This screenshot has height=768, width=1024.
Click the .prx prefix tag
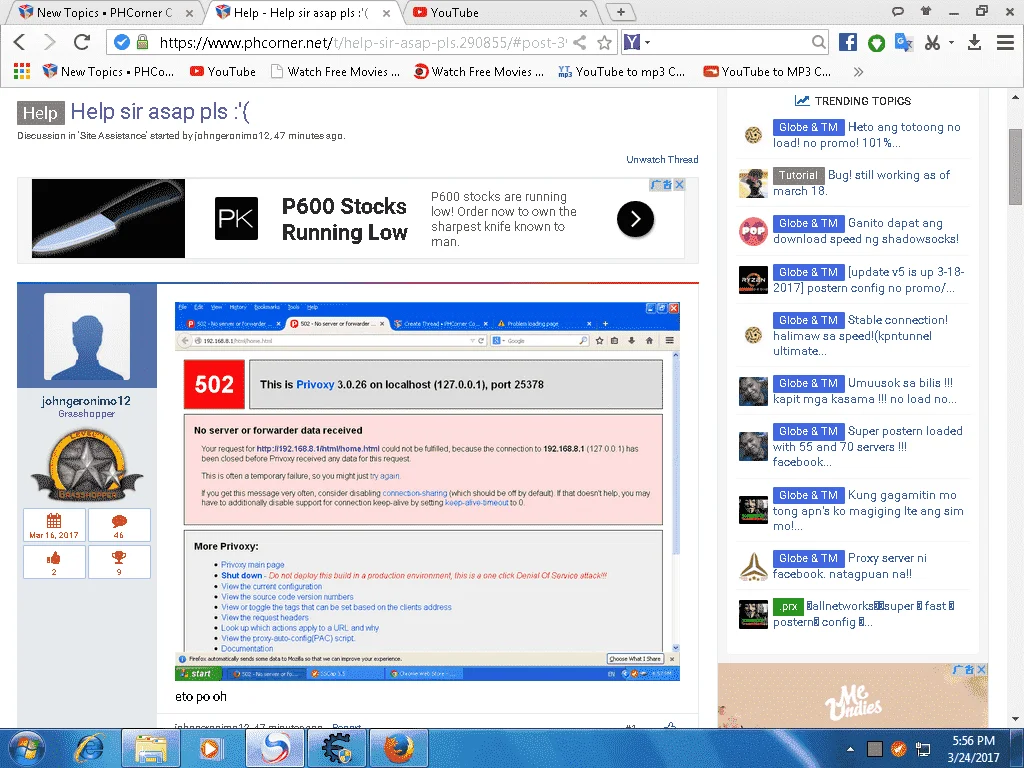click(x=788, y=607)
